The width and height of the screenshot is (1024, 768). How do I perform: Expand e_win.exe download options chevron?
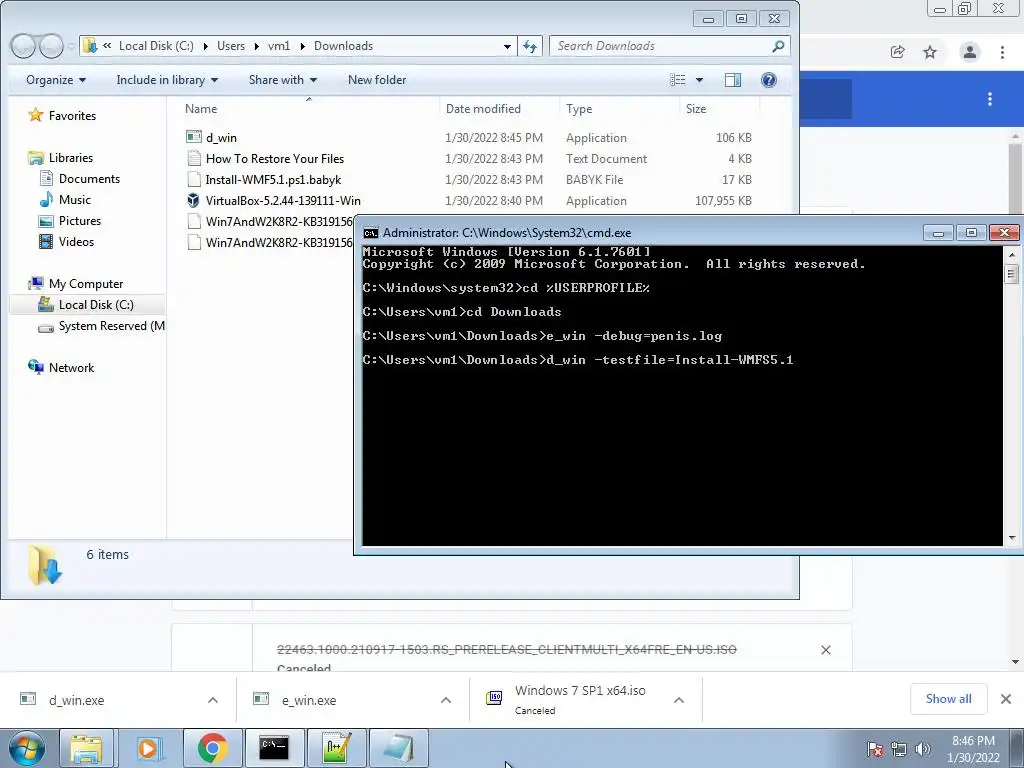click(446, 700)
